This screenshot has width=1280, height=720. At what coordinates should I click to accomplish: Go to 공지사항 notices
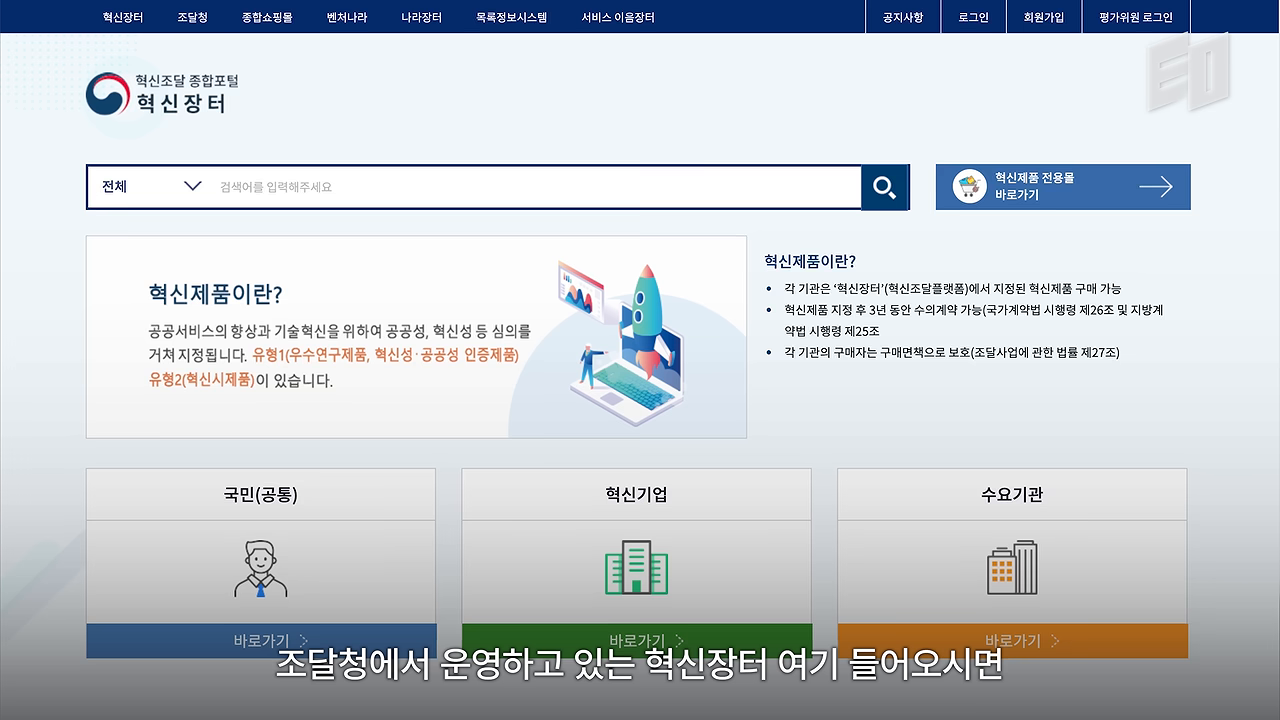pos(903,17)
